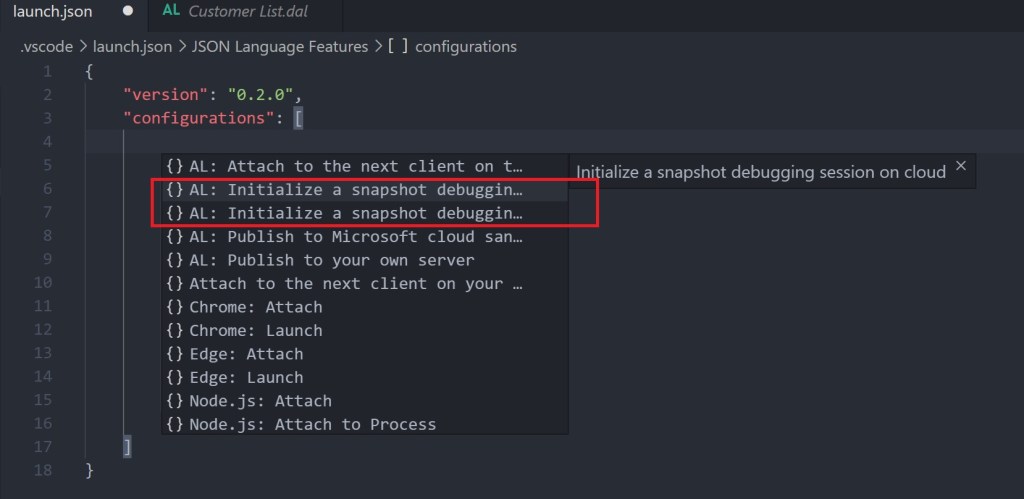This screenshot has height=499, width=1024.
Task: Select the launch.json editor tab
Action: click(53, 12)
